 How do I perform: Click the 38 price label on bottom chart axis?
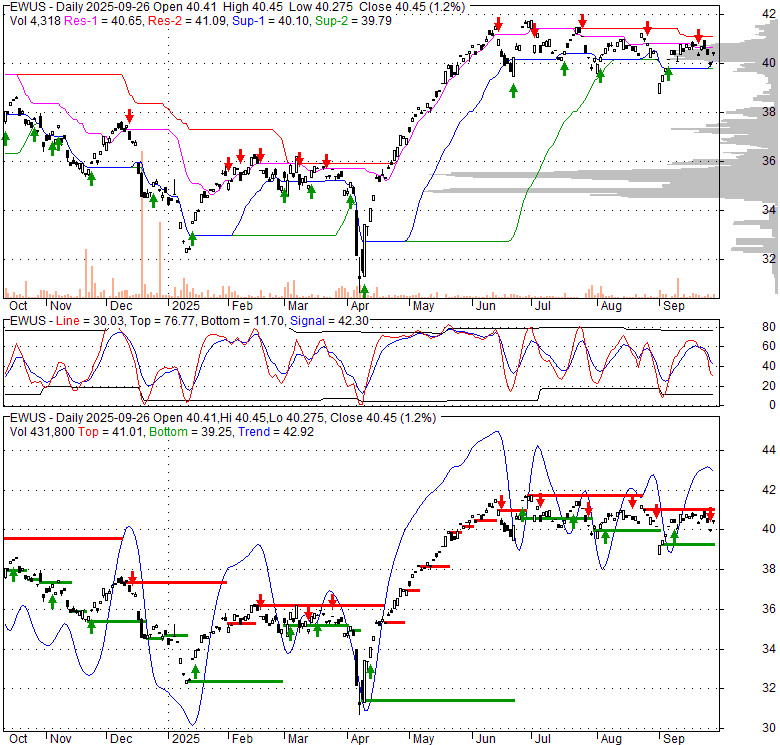[769, 568]
